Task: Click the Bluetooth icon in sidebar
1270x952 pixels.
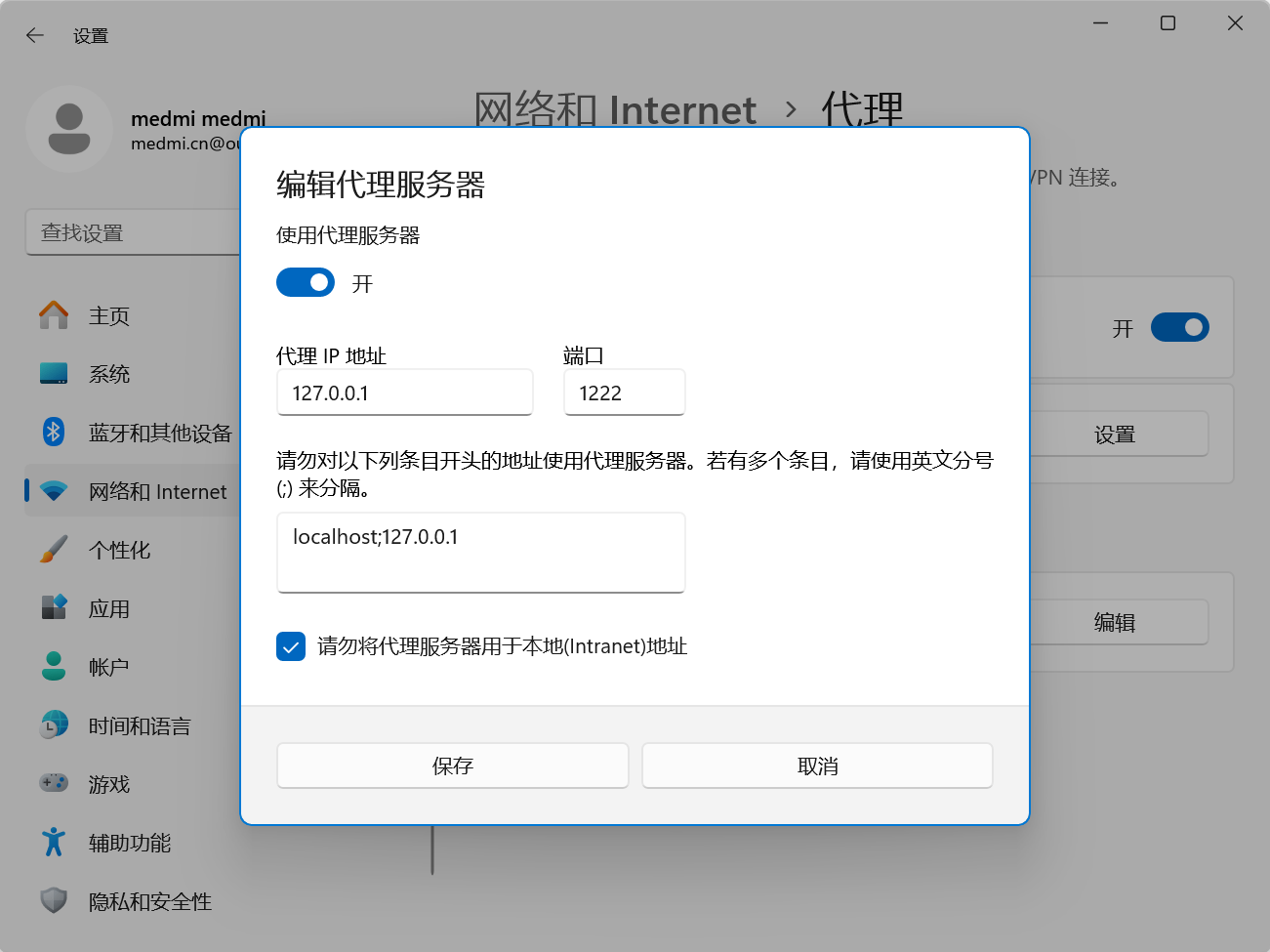Action: pyautogui.click(x=54, y=432)
